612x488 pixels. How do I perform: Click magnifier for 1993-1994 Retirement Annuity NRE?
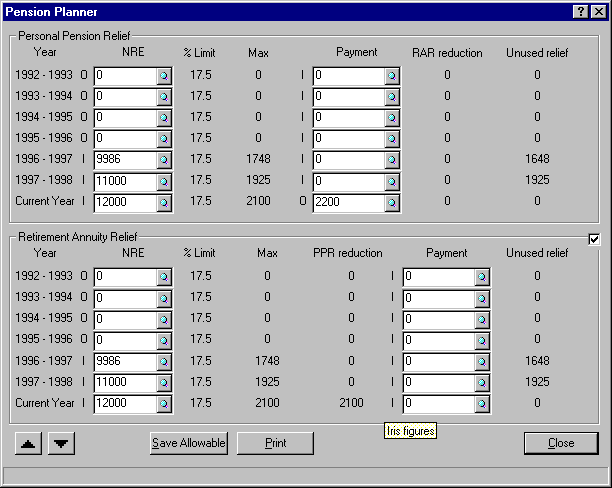tap(164, 299)
